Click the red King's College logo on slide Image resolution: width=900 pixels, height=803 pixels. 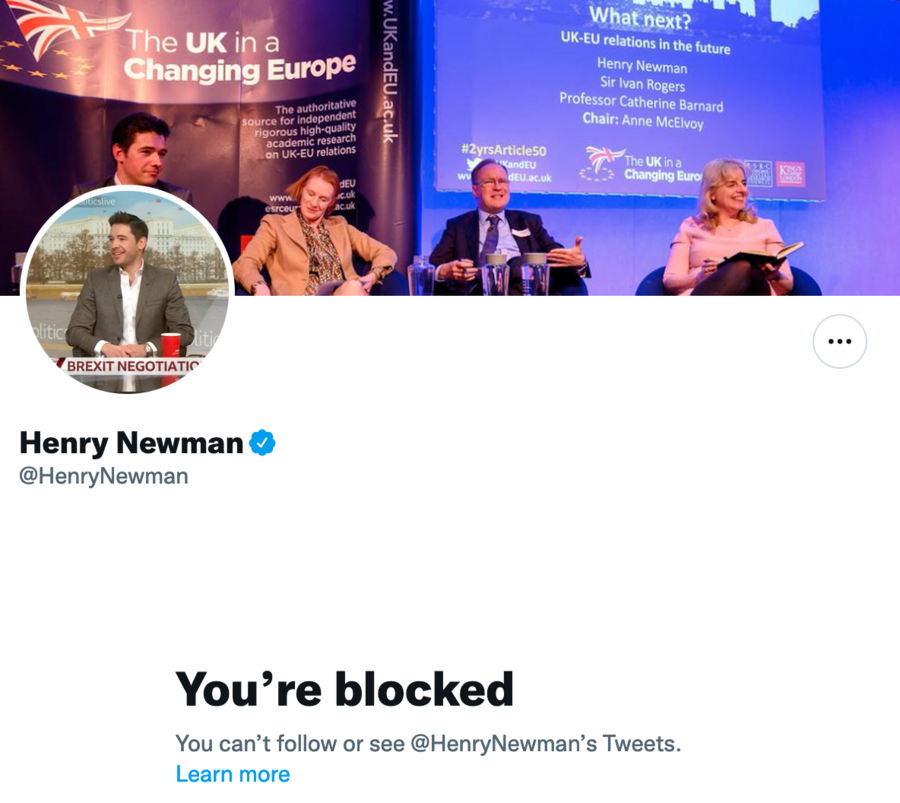[789, 173]
